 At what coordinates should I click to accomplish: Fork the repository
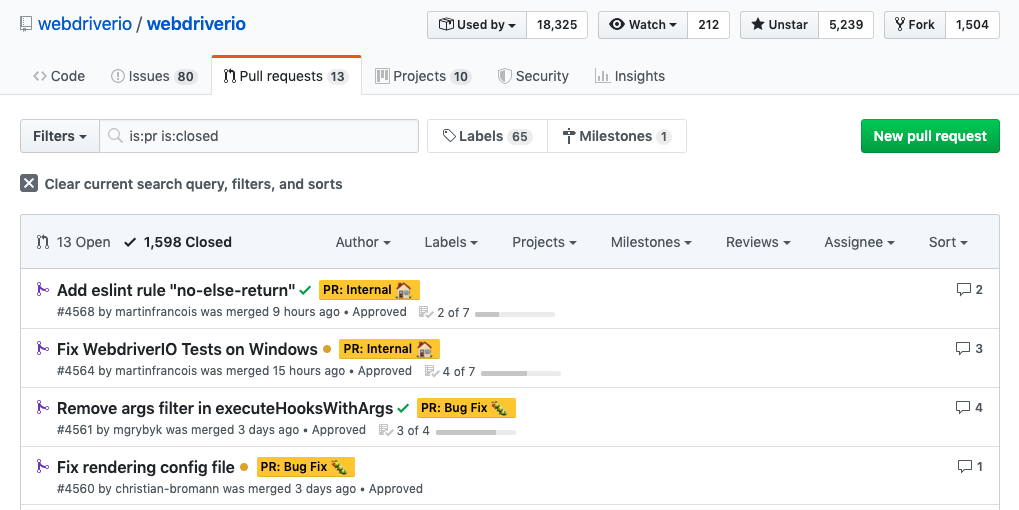pyautogui.click(x=915, y=25)
